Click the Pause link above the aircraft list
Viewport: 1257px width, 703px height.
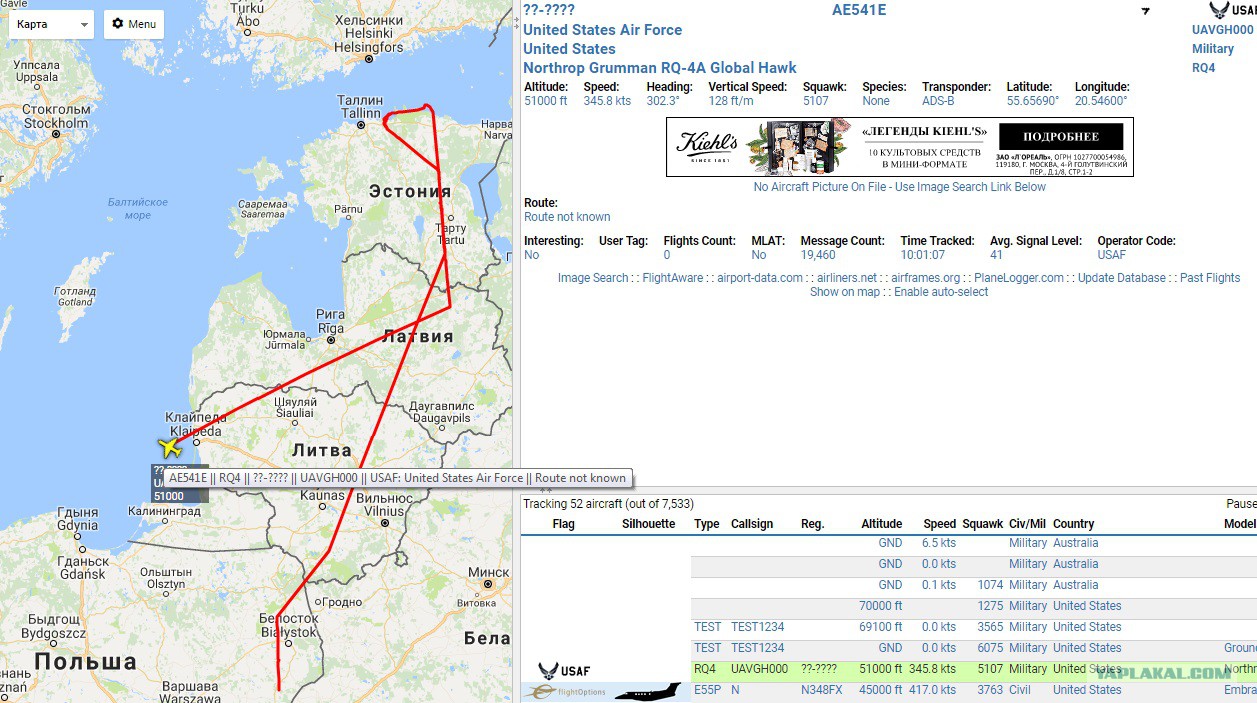[1241, 504]
